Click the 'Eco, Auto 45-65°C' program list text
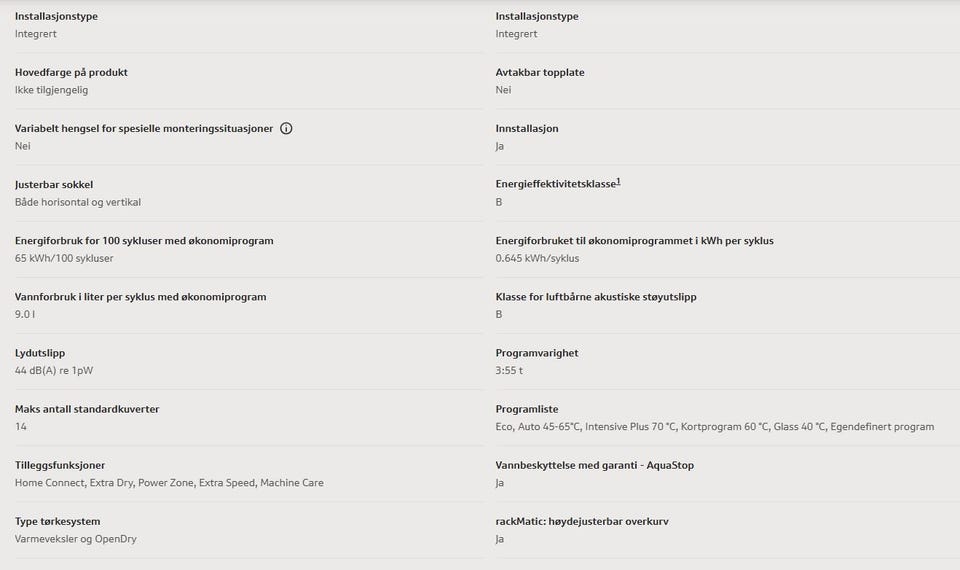This screenshot has height=570, width=960. pyautogui.click(x=714, y=427)
